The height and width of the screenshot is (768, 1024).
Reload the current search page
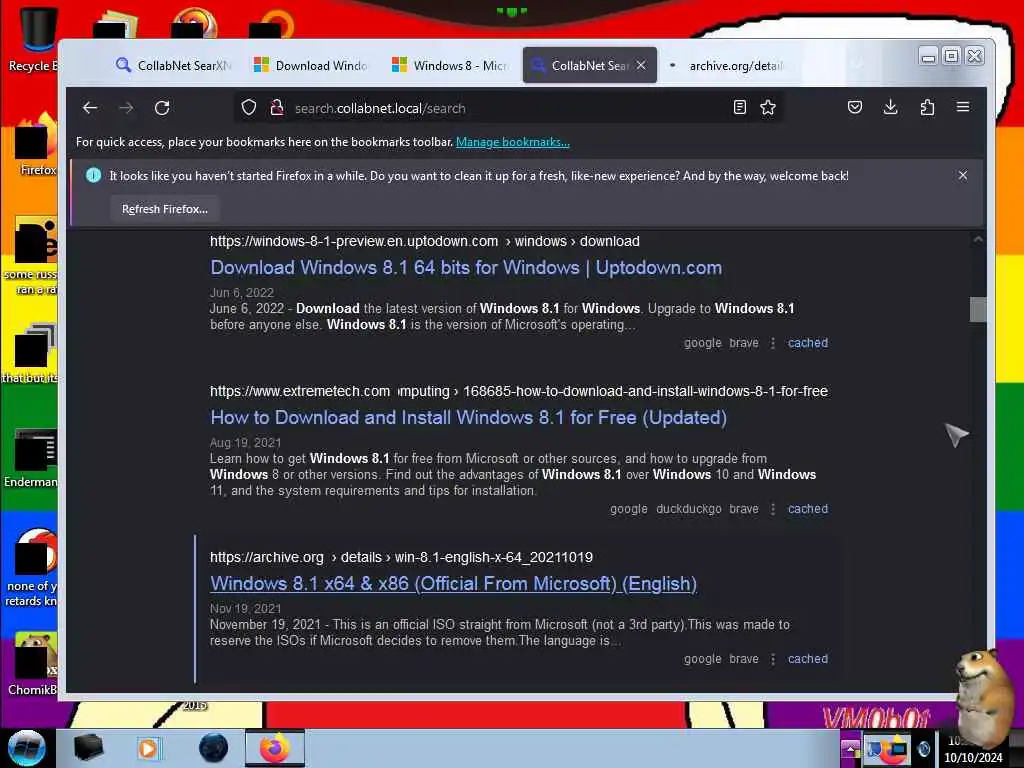(x=162, y=108)
